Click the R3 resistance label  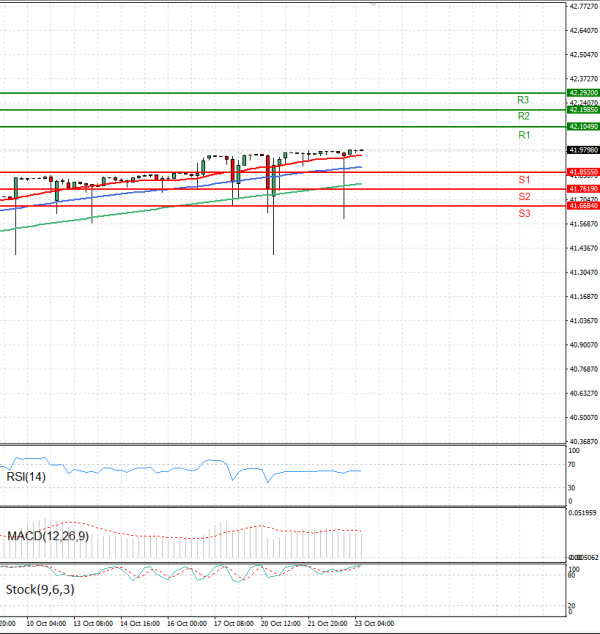pyautogui.click(x=523, y=100)
